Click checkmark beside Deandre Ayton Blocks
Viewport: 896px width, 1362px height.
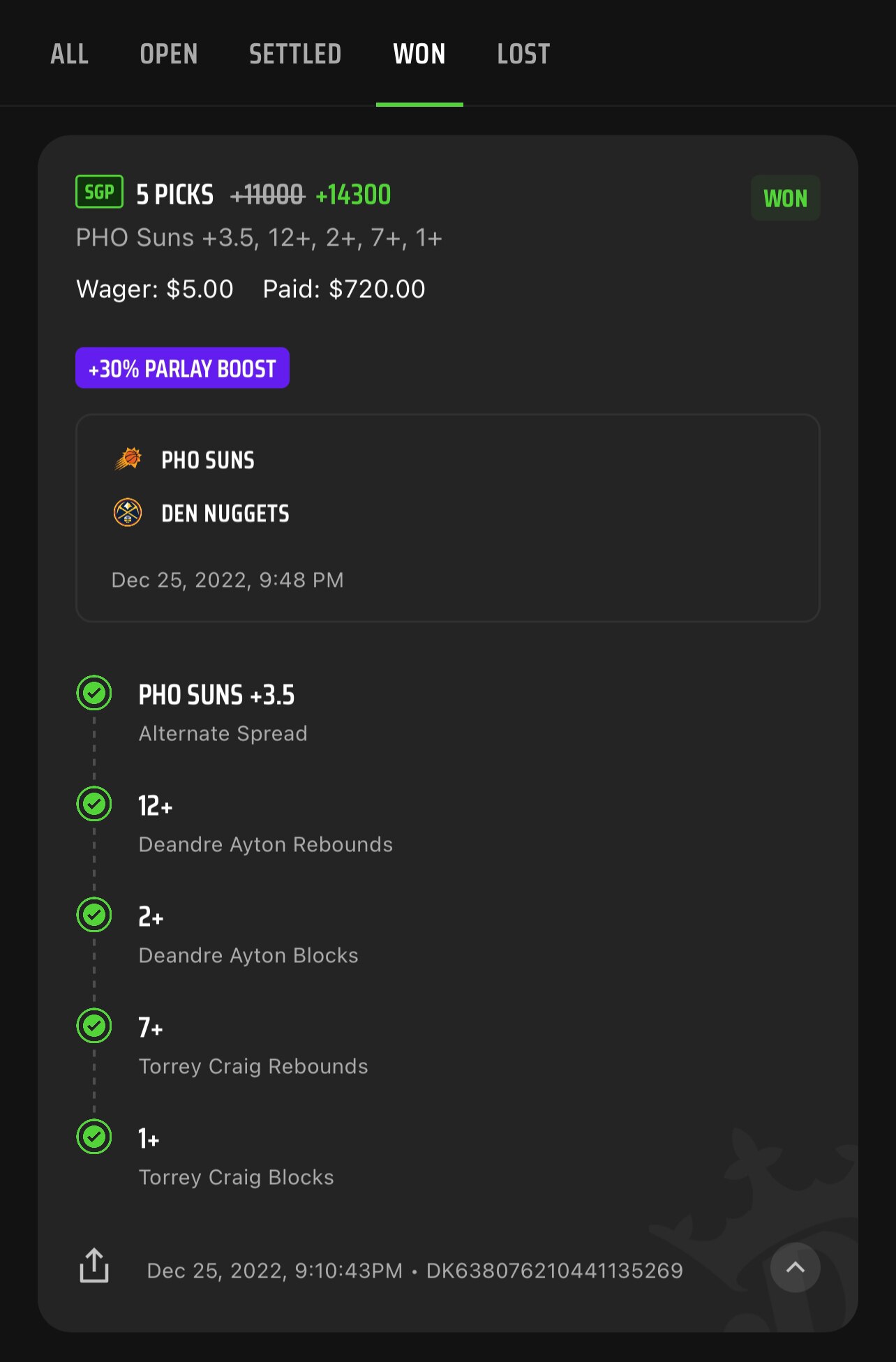[x=94, y=915]
